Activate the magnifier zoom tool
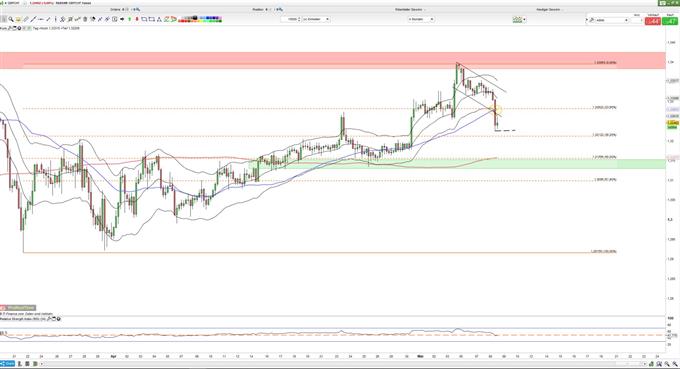The height and width of the screenshot is (369, 680). 11,19
